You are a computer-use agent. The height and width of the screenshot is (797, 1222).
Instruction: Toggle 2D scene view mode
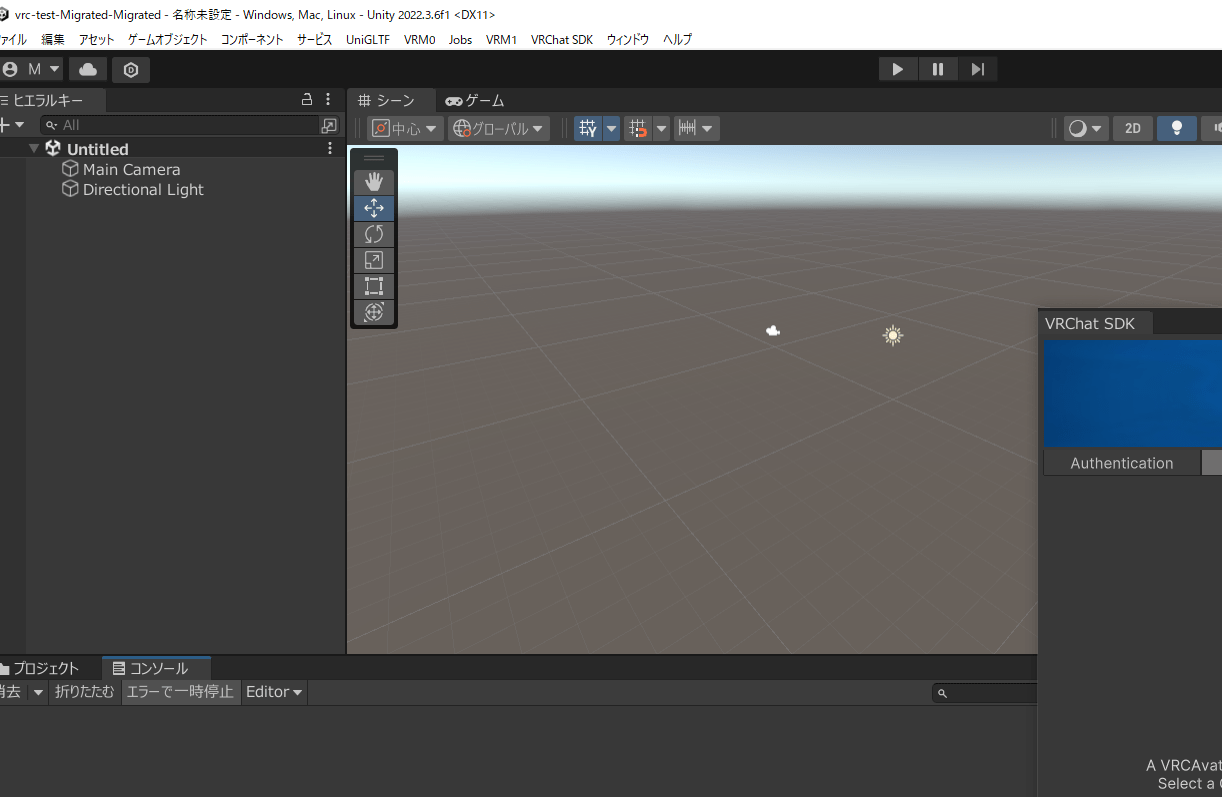click(x=1132, y=128)
